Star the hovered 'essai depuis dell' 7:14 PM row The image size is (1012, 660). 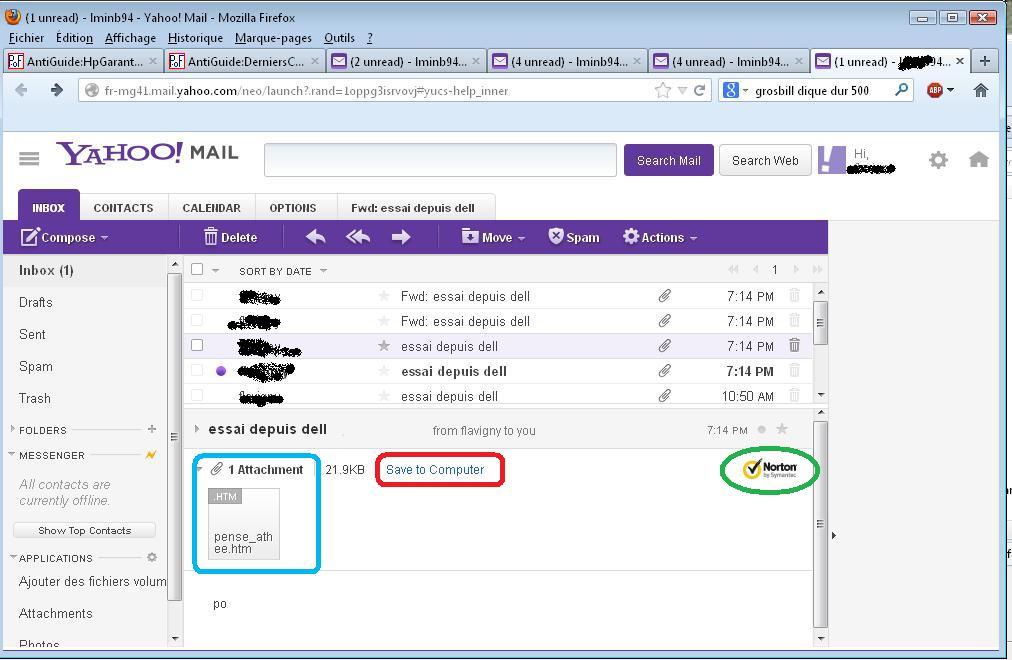384,346
